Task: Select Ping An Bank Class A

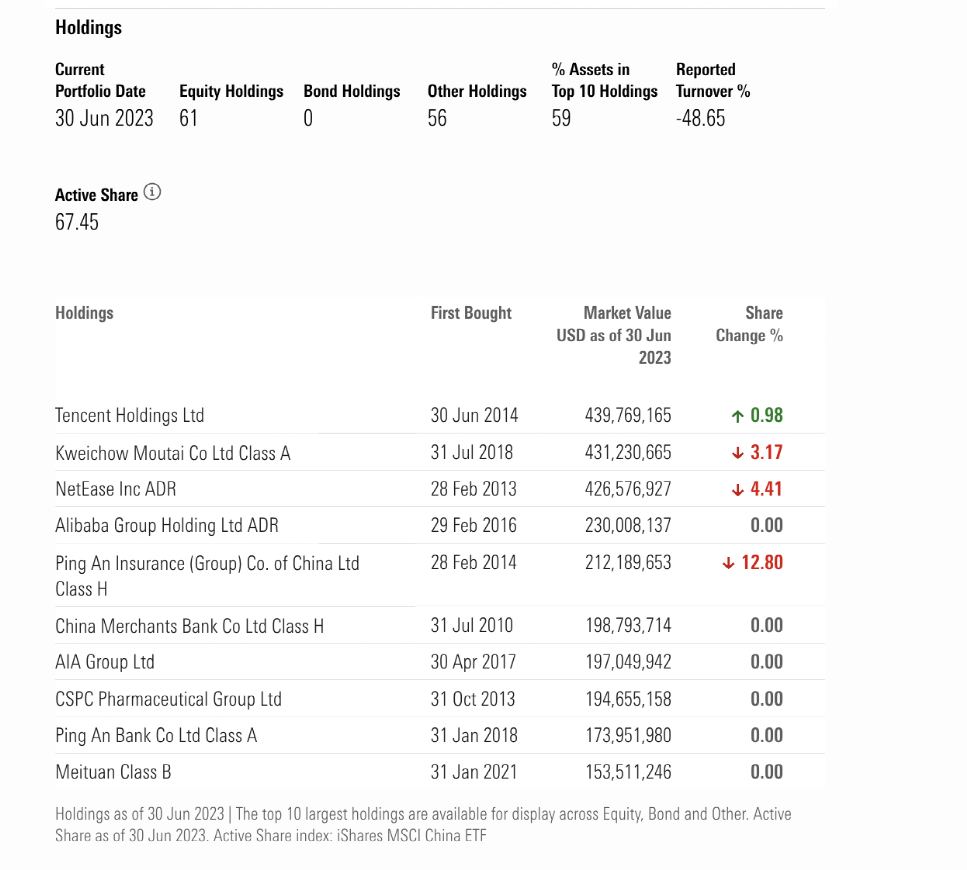Action: (x=156, y=736)
